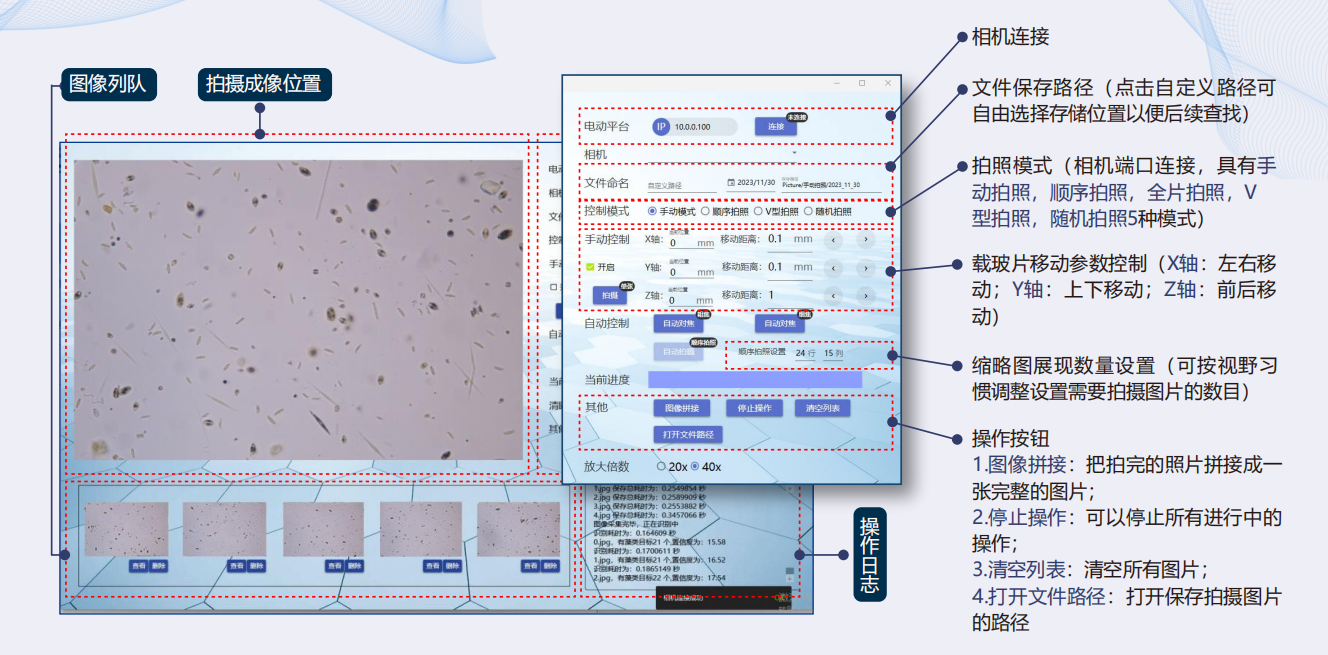Click the 停止操作 button

754,408
